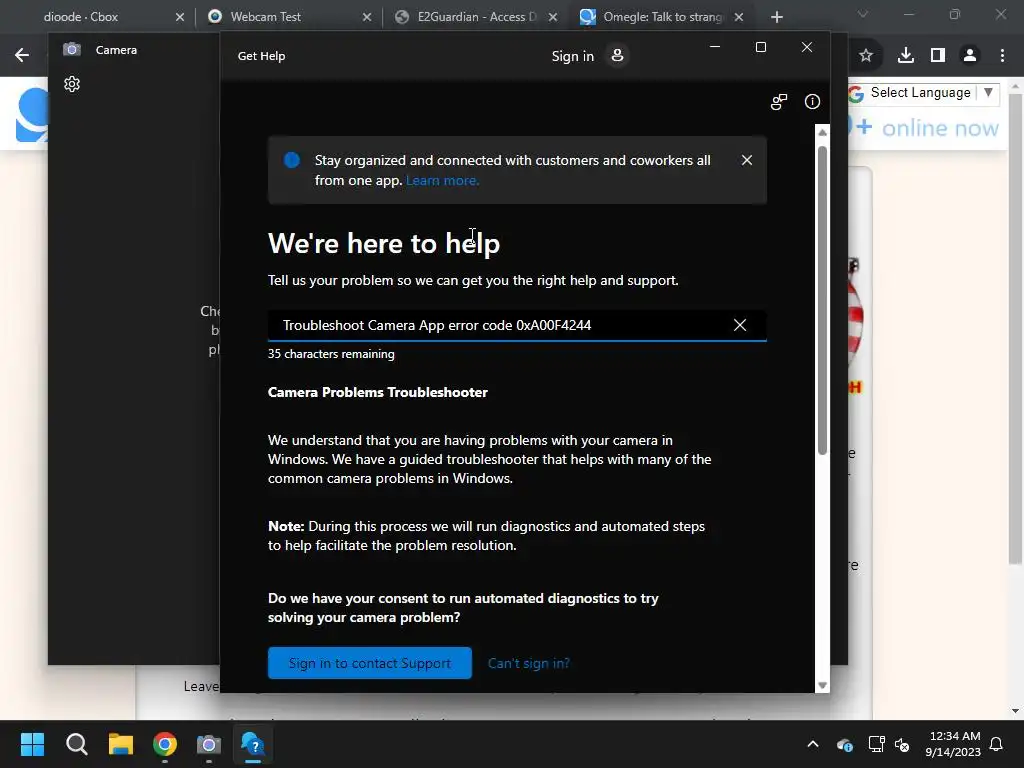Open notifications bell on taskbar

tap(997, 744)
